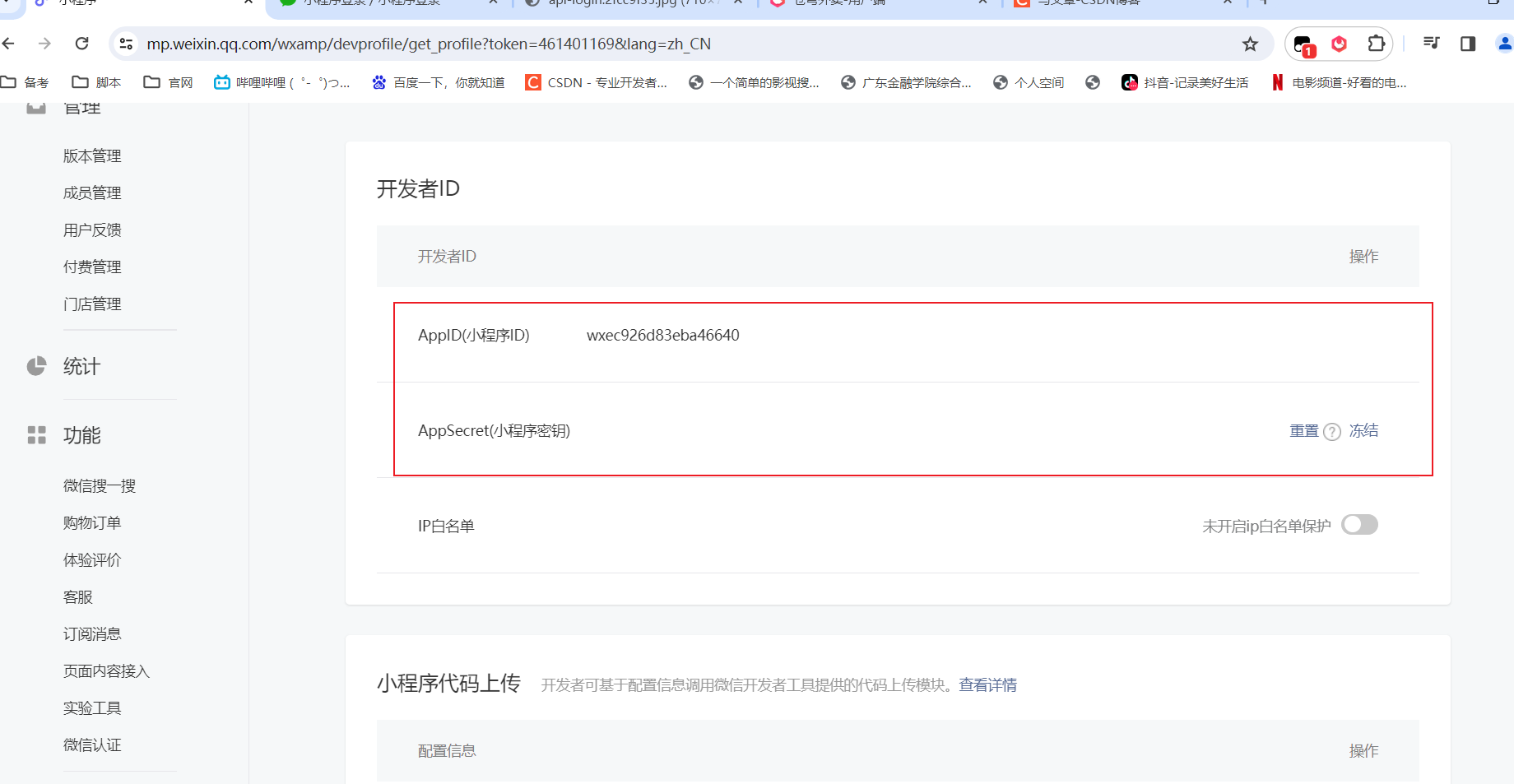Open 体验评价 in the sidebar
The image size is (1514, 784).
[x=92, y=560]
